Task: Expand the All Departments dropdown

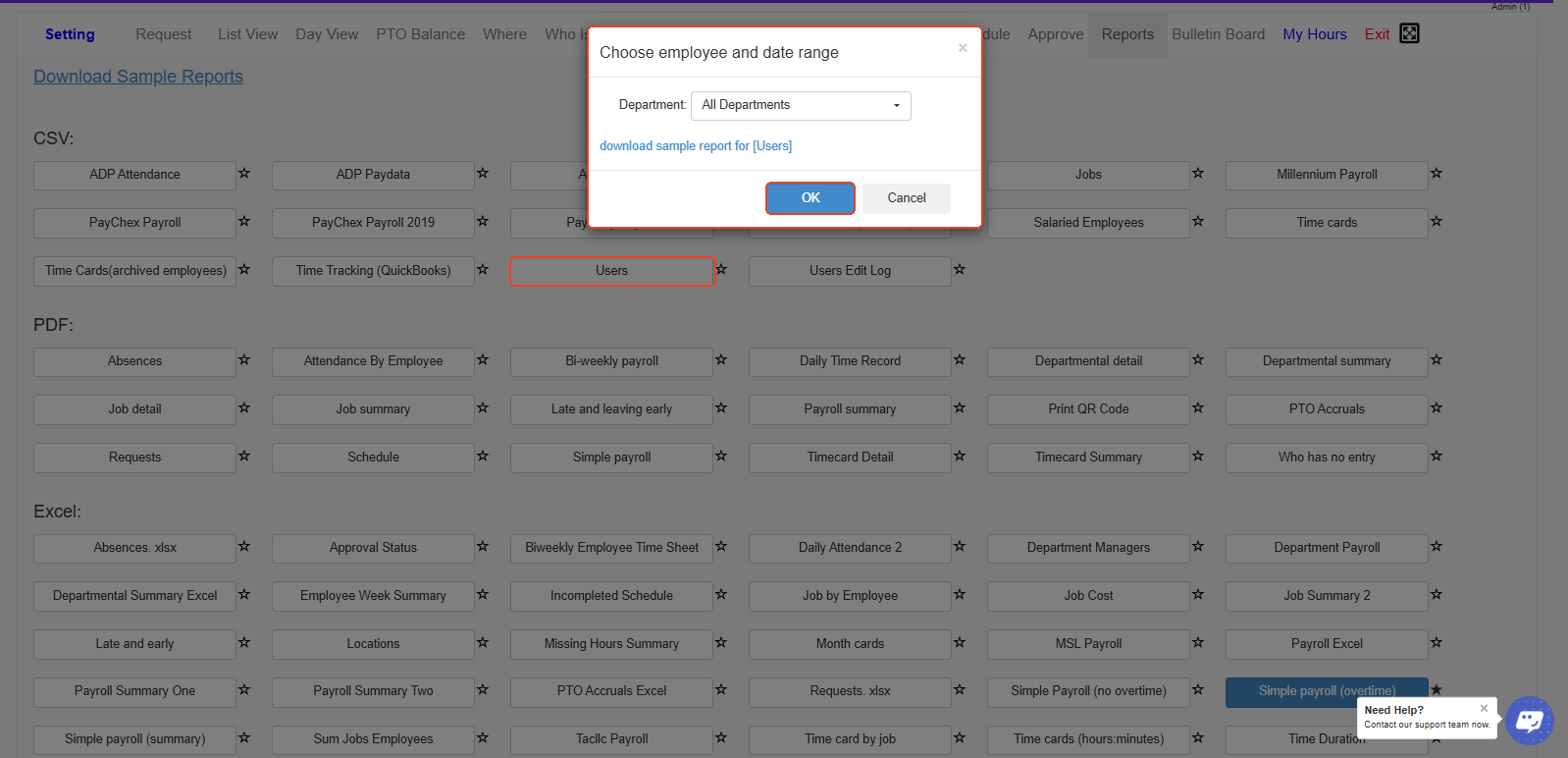Action: click(x=801, y=105)
